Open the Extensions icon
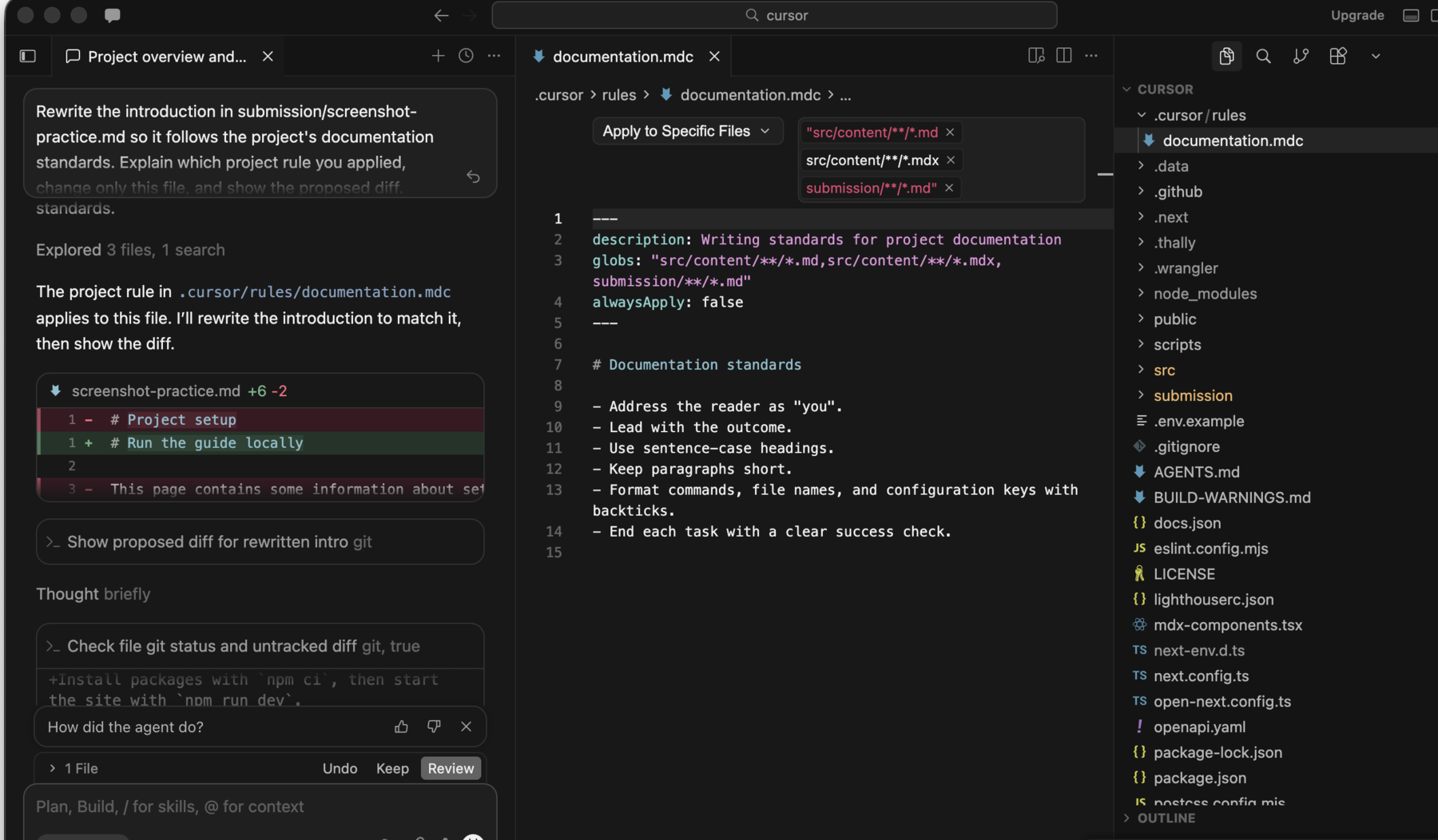The height and width of the screenshot is (840, 1438). [1338, 56]
